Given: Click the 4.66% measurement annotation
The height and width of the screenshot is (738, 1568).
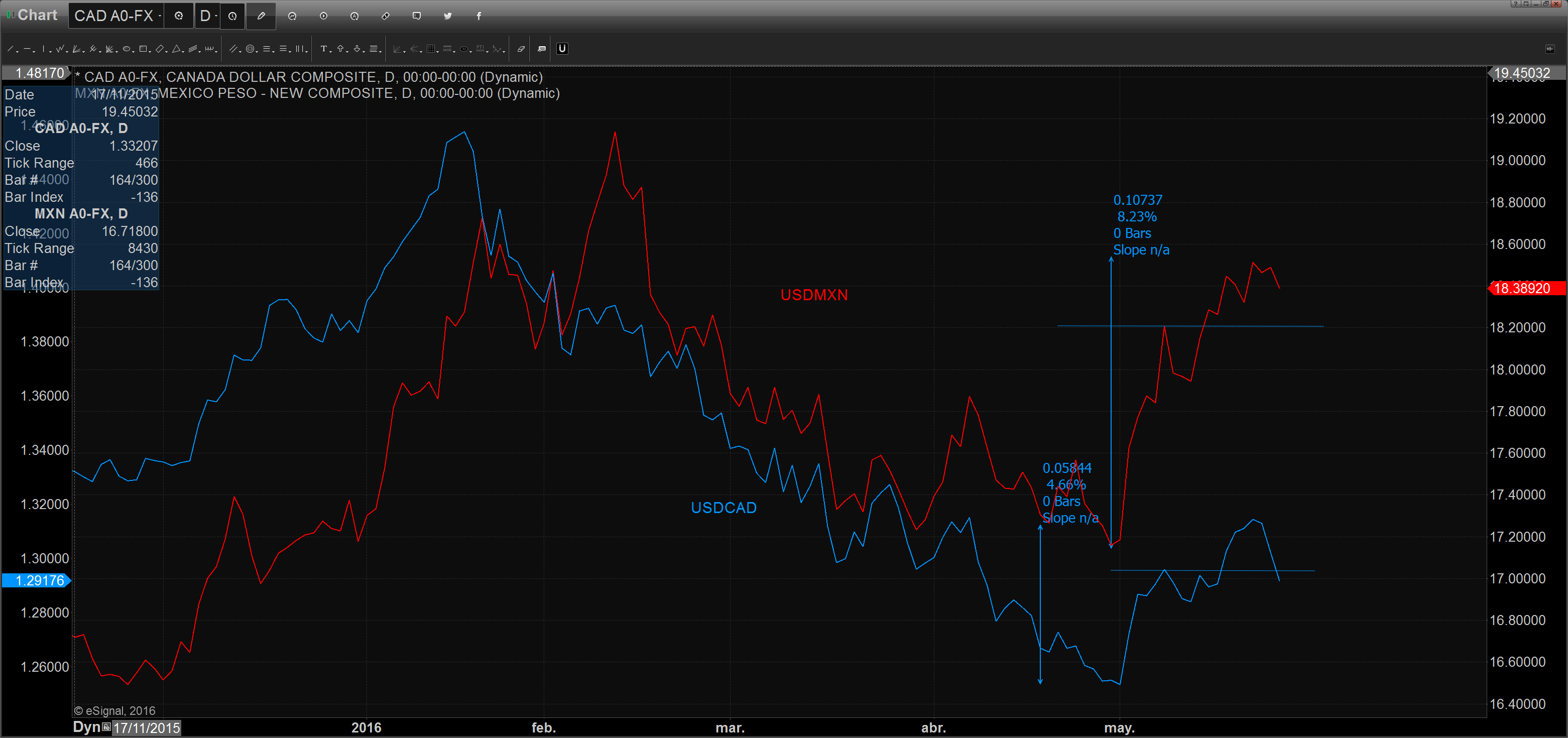Looking at the screenshot, I should point(1066,485).
